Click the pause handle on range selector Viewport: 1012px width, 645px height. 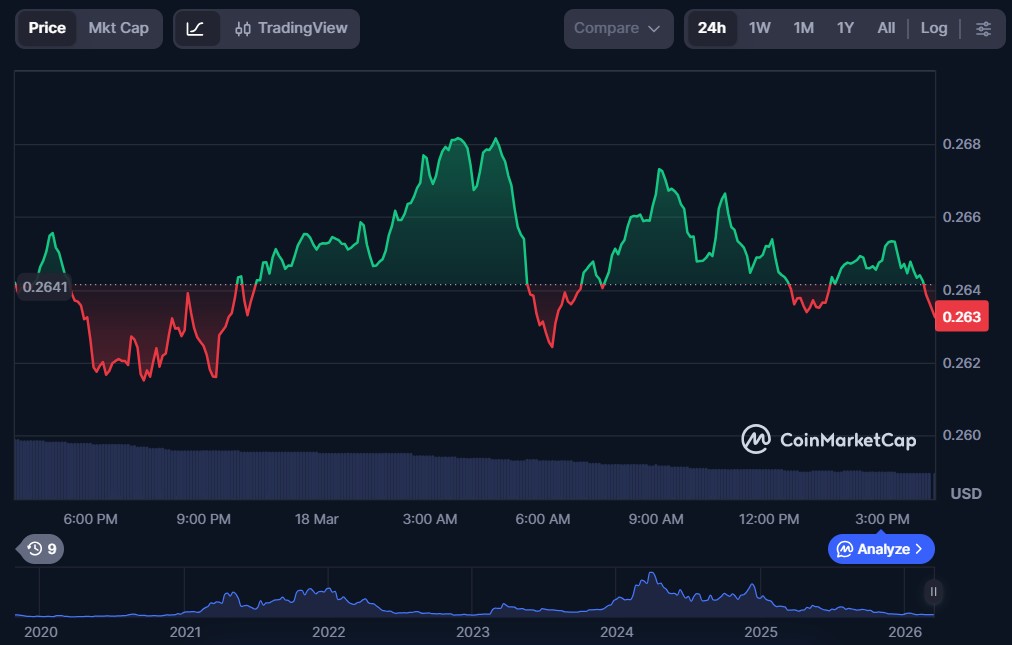(933, 592)
